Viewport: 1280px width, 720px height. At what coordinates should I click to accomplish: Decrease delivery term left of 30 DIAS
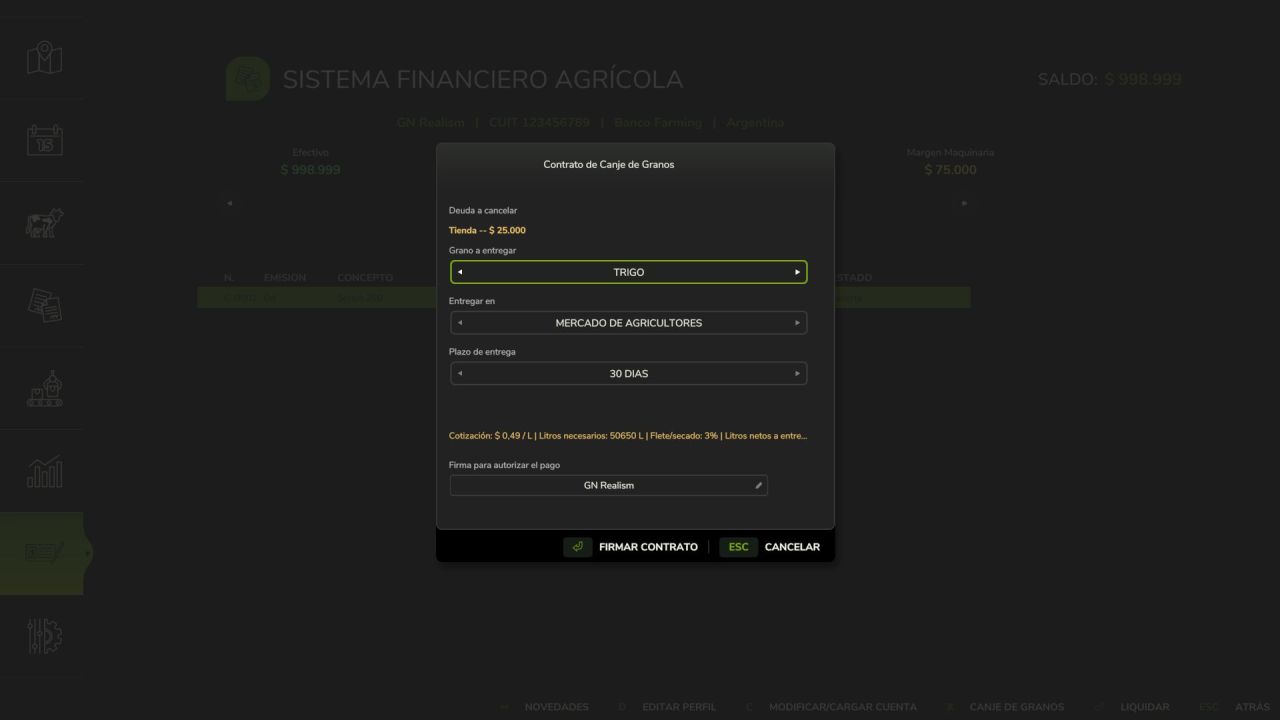[x=460, y=374]
